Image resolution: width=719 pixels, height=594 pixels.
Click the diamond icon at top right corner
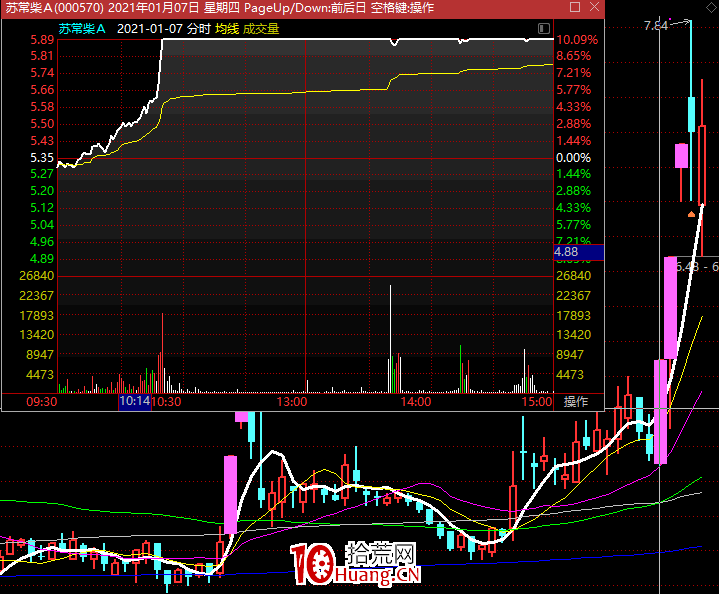click(711, 8)
